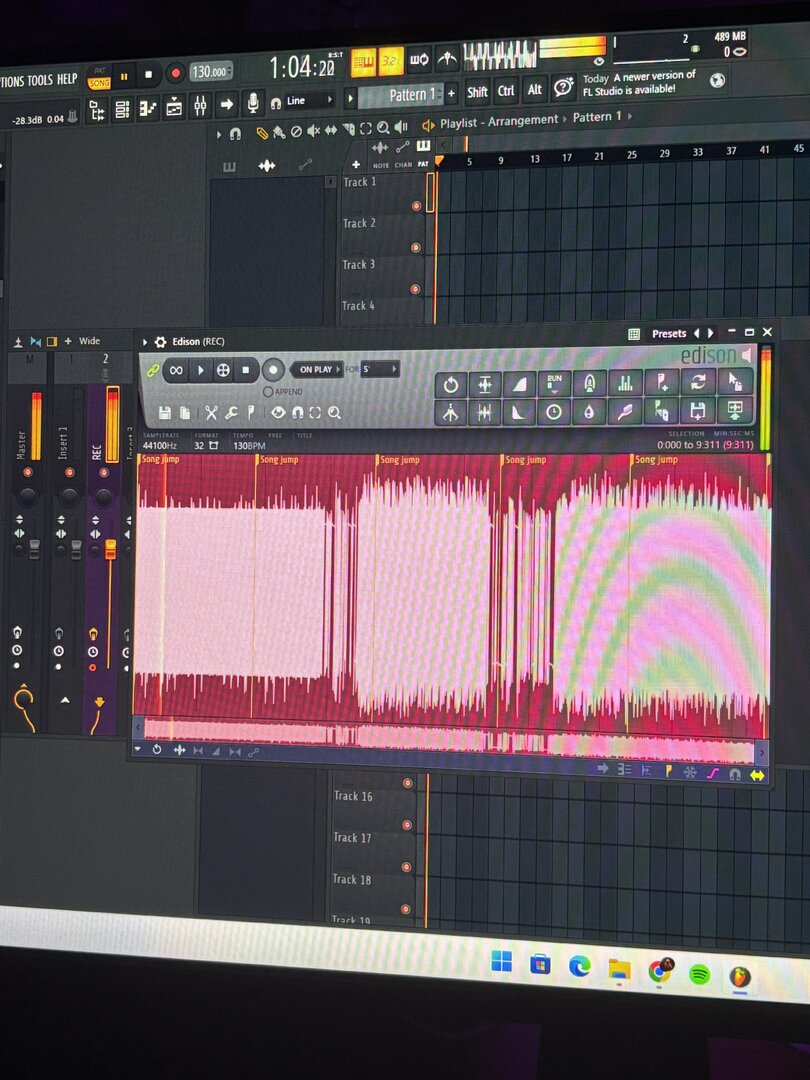Click the microphone recording icon in toolbar
The image size is (810, 1080).
253,103
